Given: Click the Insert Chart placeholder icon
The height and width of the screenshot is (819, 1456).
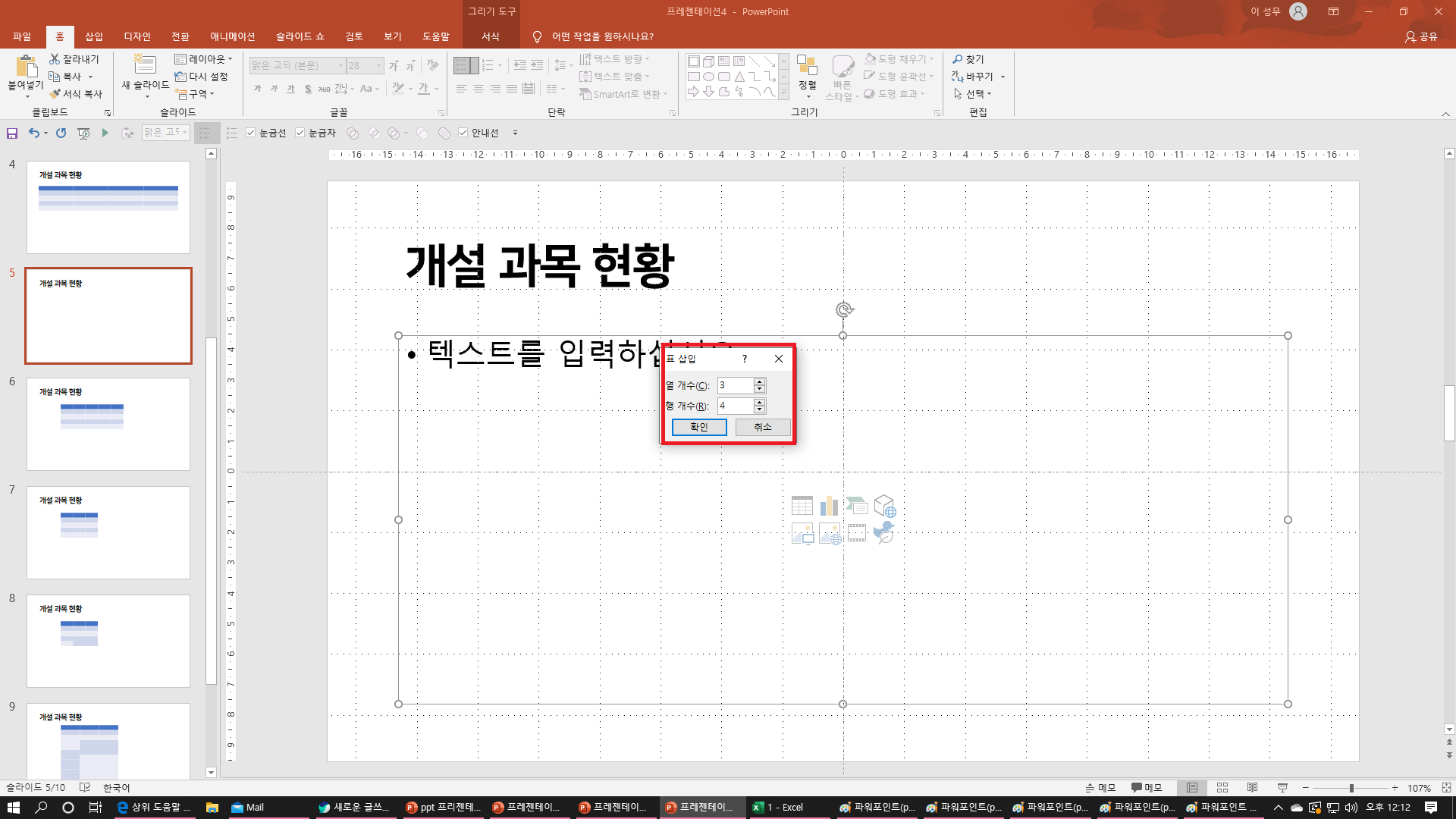Looking at the screenshot, I should pyautogui.click(x=829, y=506).
